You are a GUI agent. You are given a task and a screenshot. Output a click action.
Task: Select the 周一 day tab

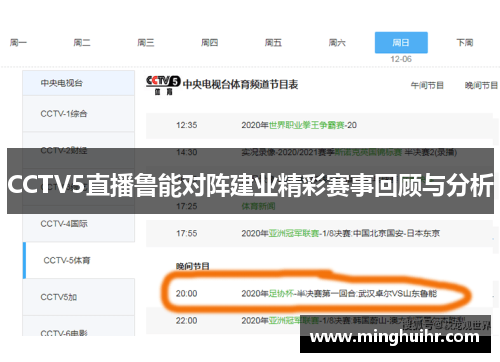tap(18, 43)
